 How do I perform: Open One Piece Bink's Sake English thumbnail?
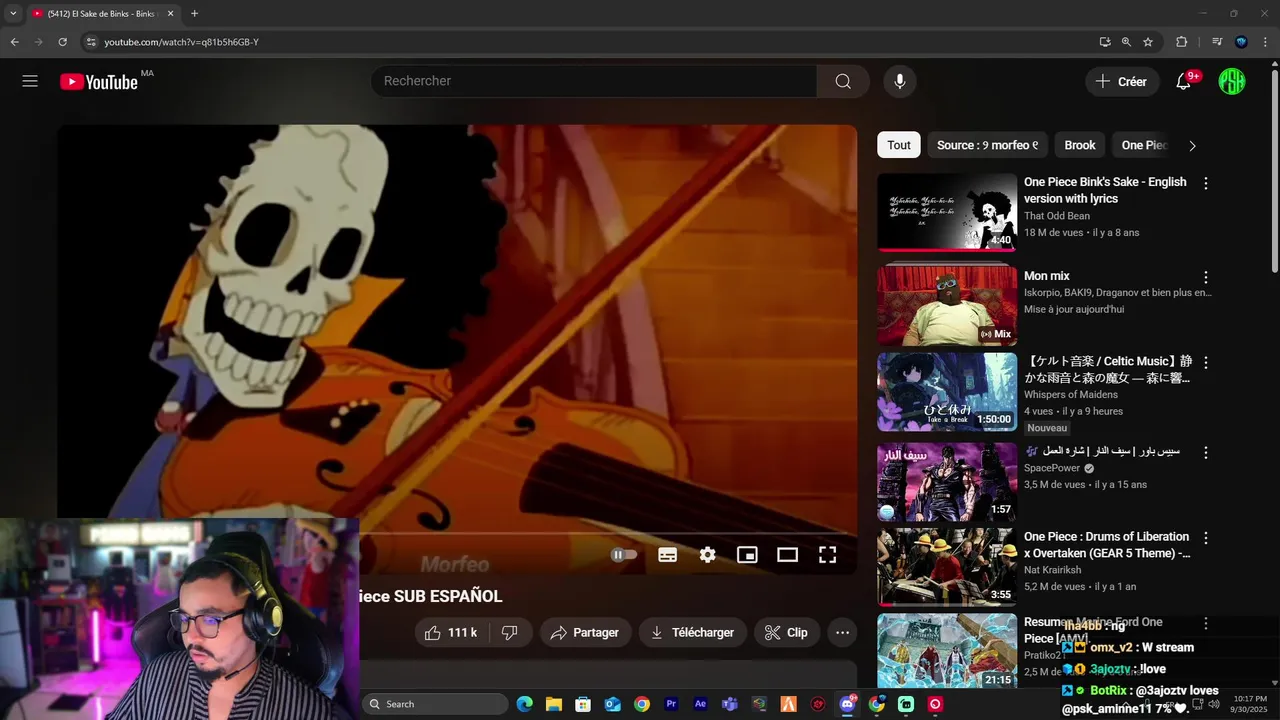947,212
